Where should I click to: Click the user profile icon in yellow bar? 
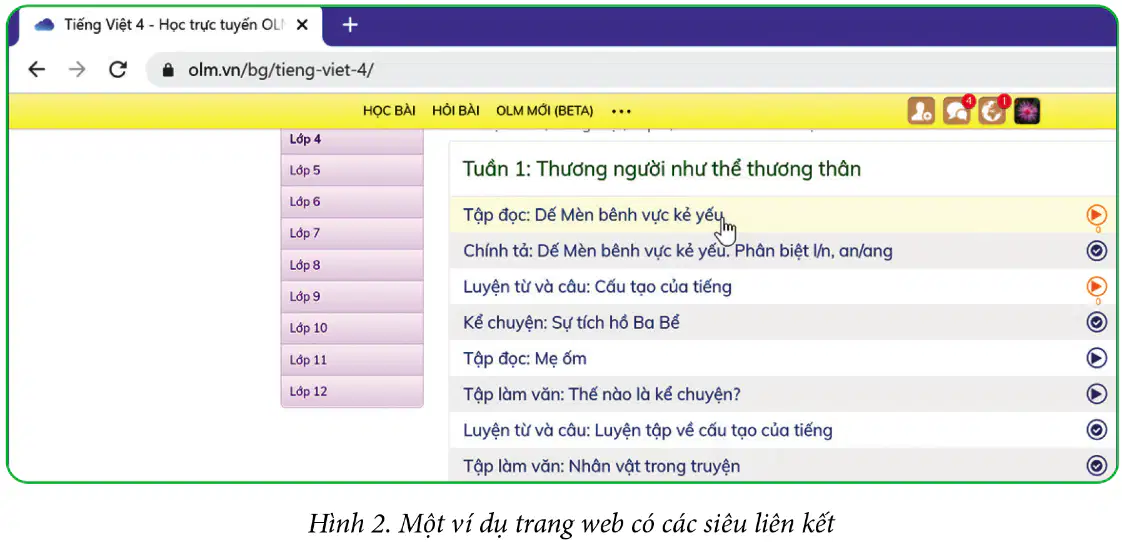click(x=921, y=111)
